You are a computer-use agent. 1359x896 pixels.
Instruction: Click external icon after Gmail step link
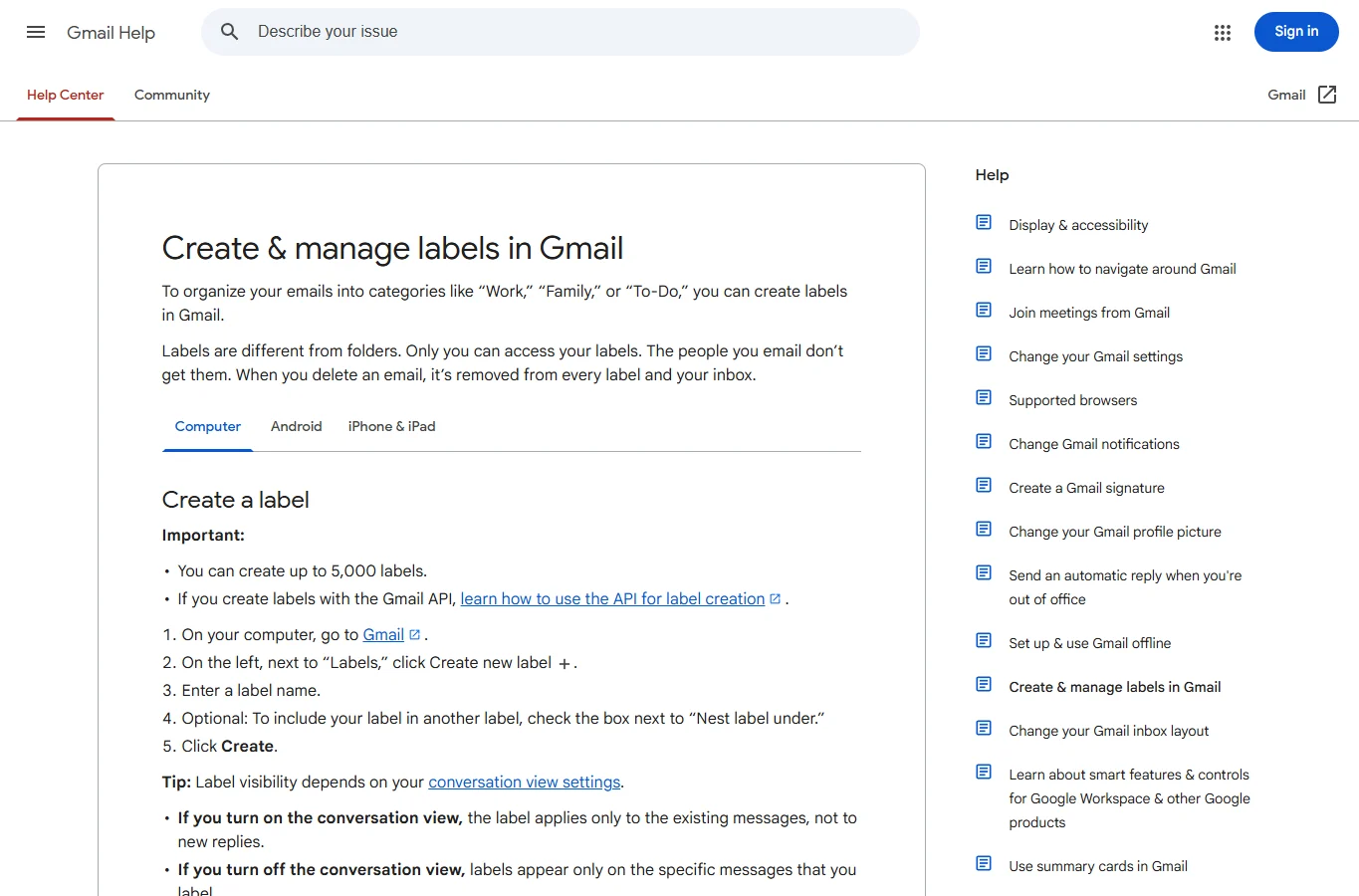415,635
